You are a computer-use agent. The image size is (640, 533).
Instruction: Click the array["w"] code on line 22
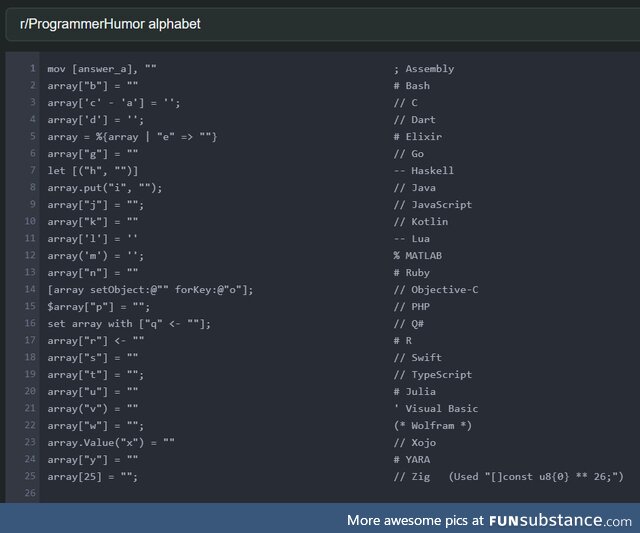click(x=96, y=426)
